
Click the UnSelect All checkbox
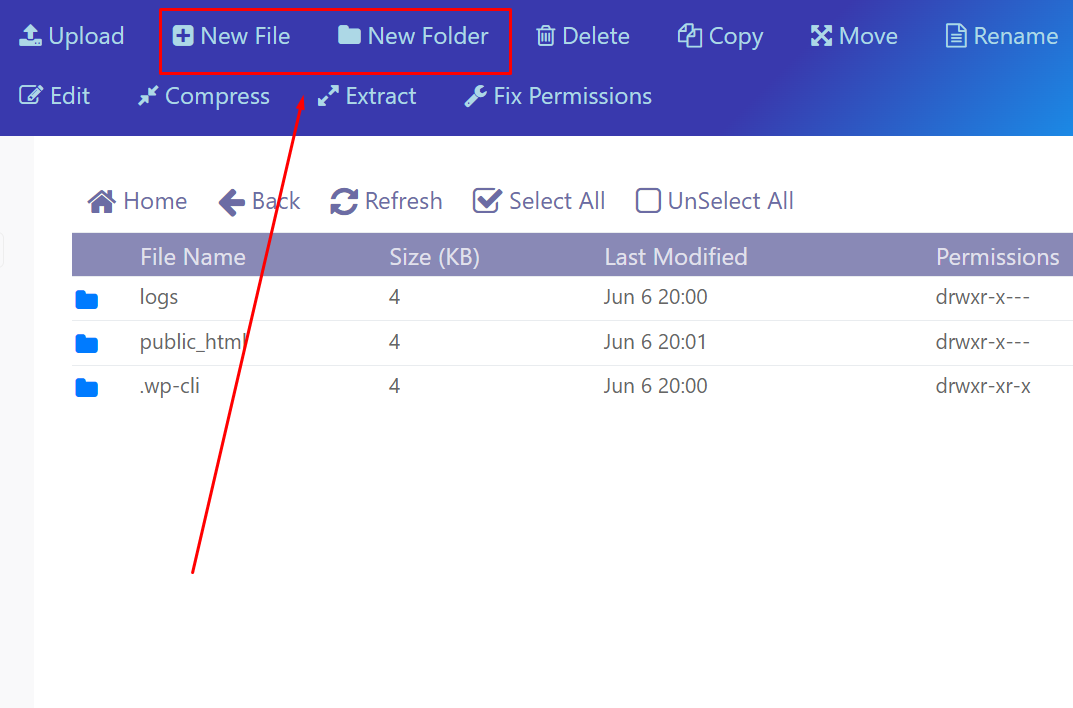pos(648,201)
